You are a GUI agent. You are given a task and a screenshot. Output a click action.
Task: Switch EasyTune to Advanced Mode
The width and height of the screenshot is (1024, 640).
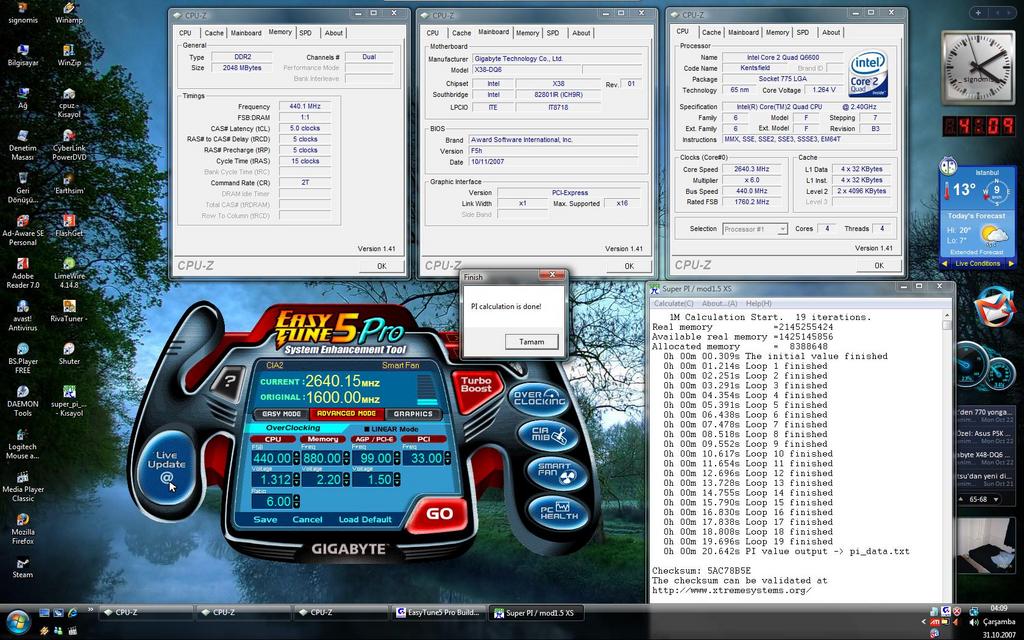[346, 414]
